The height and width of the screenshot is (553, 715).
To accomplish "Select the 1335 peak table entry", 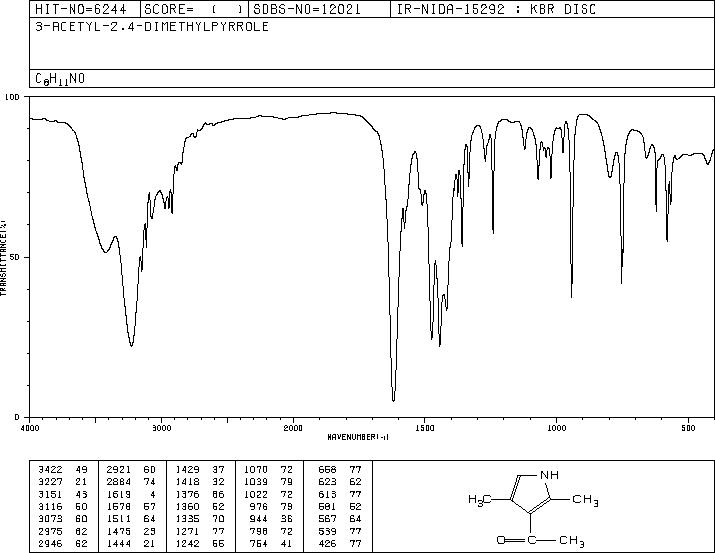I will point(201,519).
